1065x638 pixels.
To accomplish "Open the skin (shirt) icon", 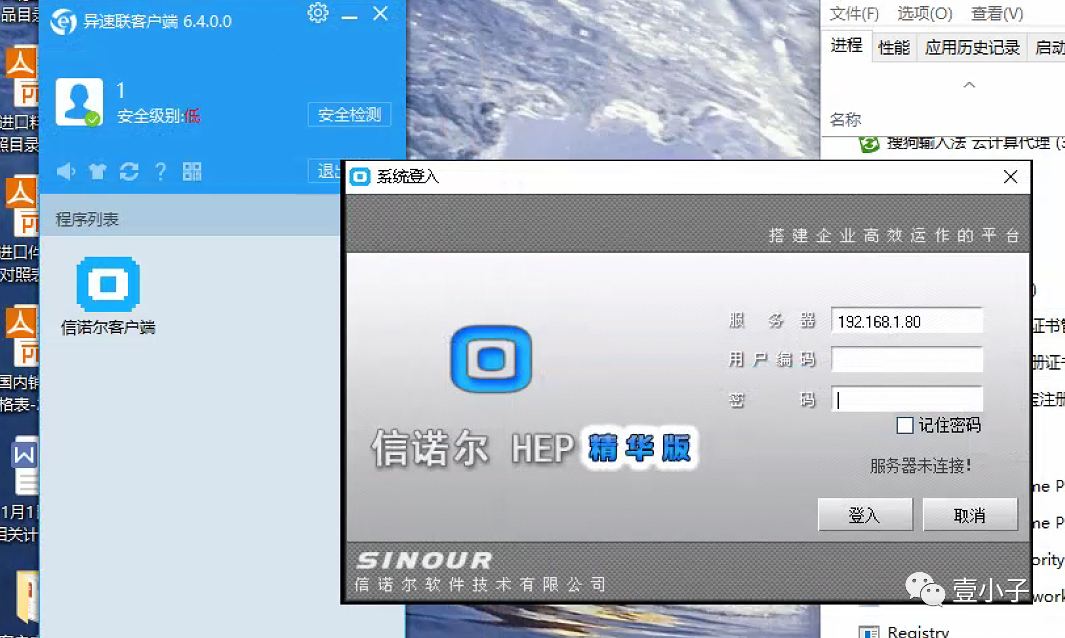I will pos(97,171).
